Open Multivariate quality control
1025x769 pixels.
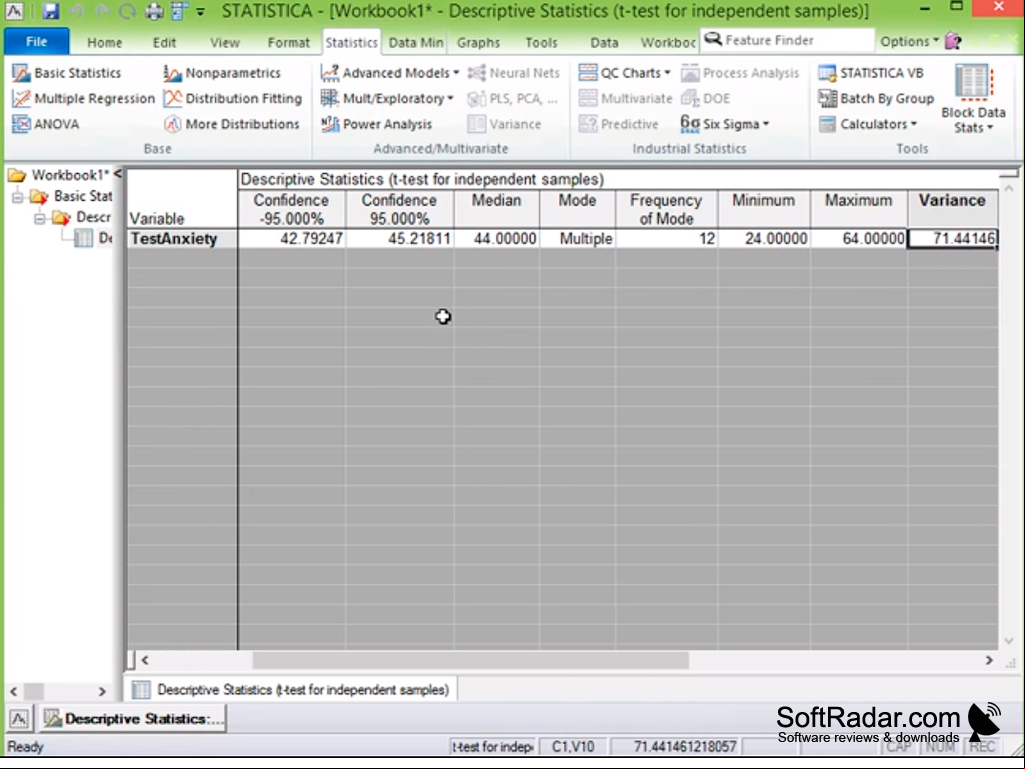pos(626,98)
